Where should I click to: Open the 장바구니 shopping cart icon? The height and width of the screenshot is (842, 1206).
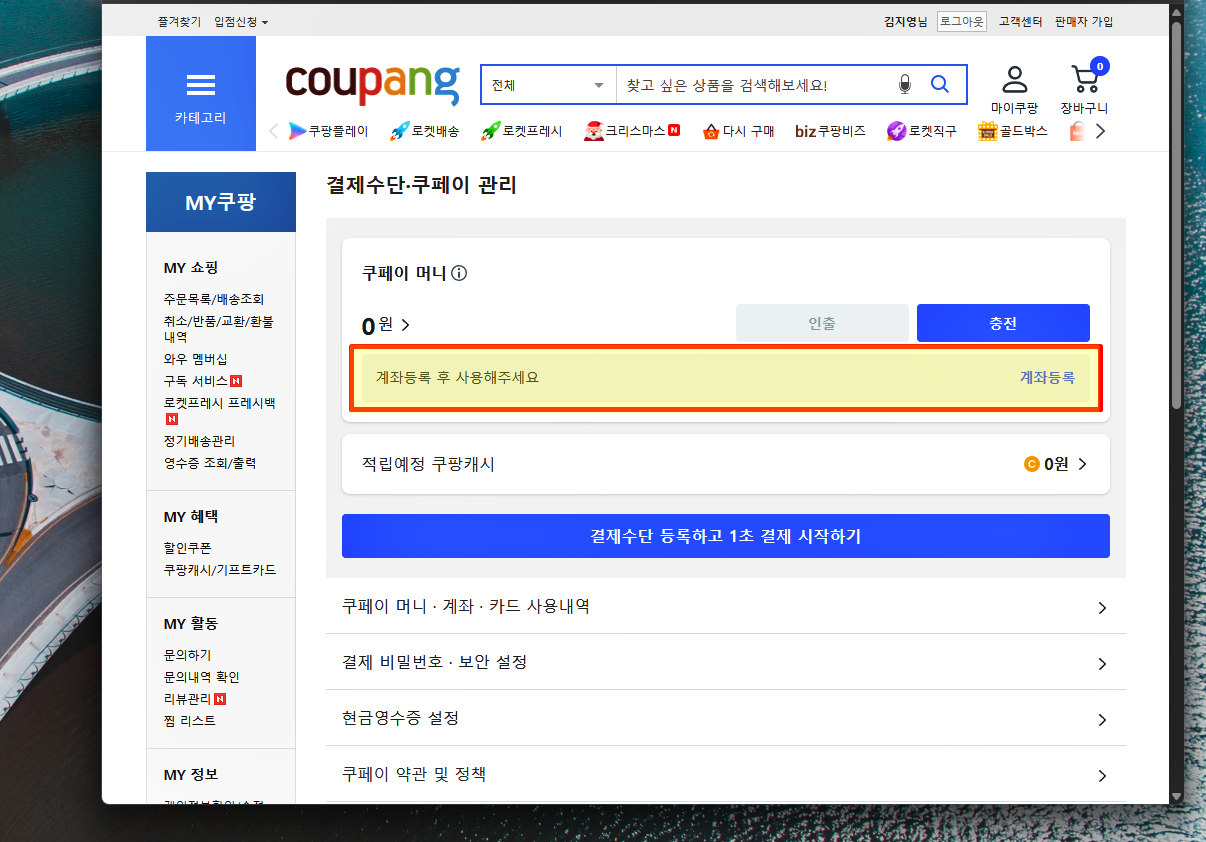[1084, 87]
